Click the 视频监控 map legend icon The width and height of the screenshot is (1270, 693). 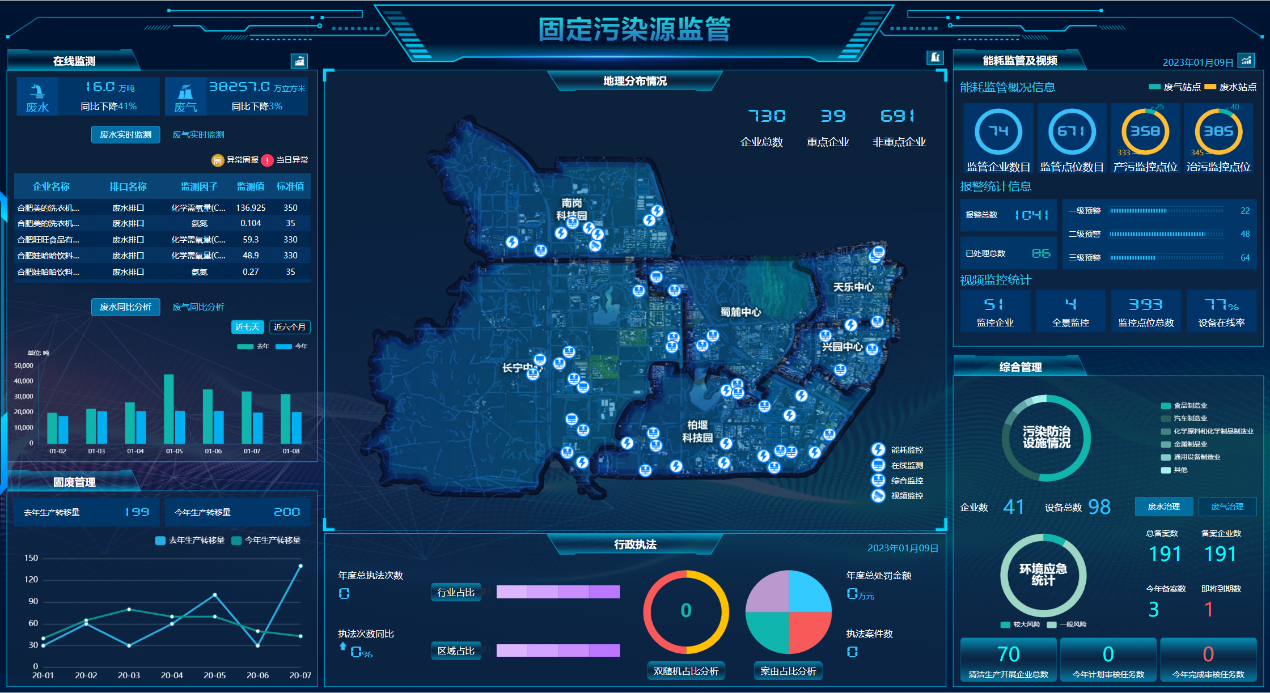pos(878,496)
